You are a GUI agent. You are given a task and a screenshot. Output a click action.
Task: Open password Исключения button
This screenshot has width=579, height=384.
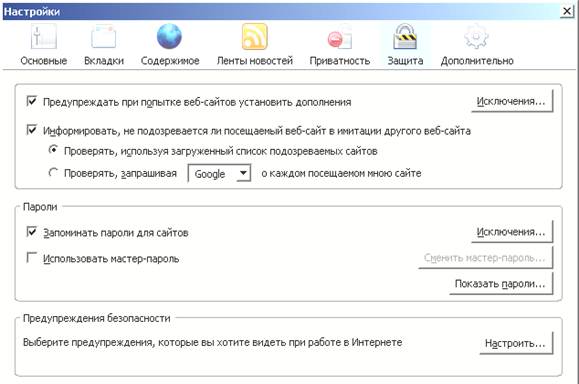[x=512, y=232]
